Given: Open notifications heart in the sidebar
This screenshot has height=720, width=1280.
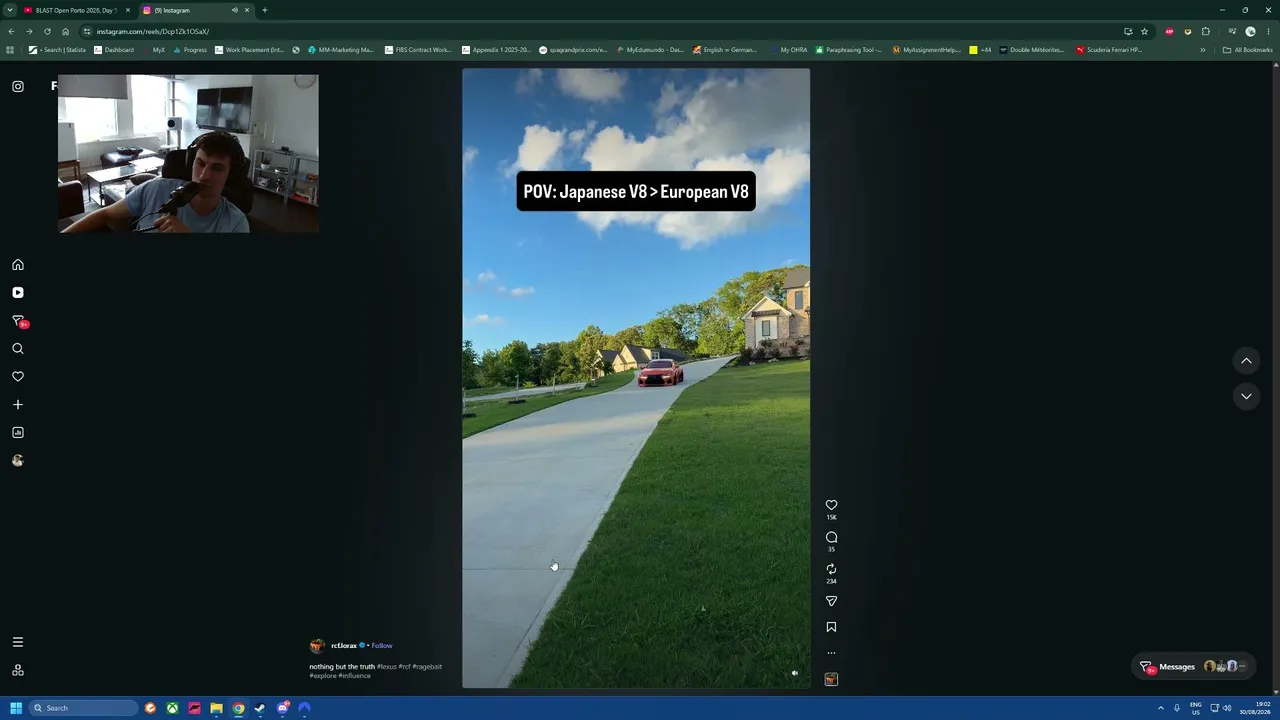Looking at the screenshot, I should pyautogui.click(x=18, y=377).
